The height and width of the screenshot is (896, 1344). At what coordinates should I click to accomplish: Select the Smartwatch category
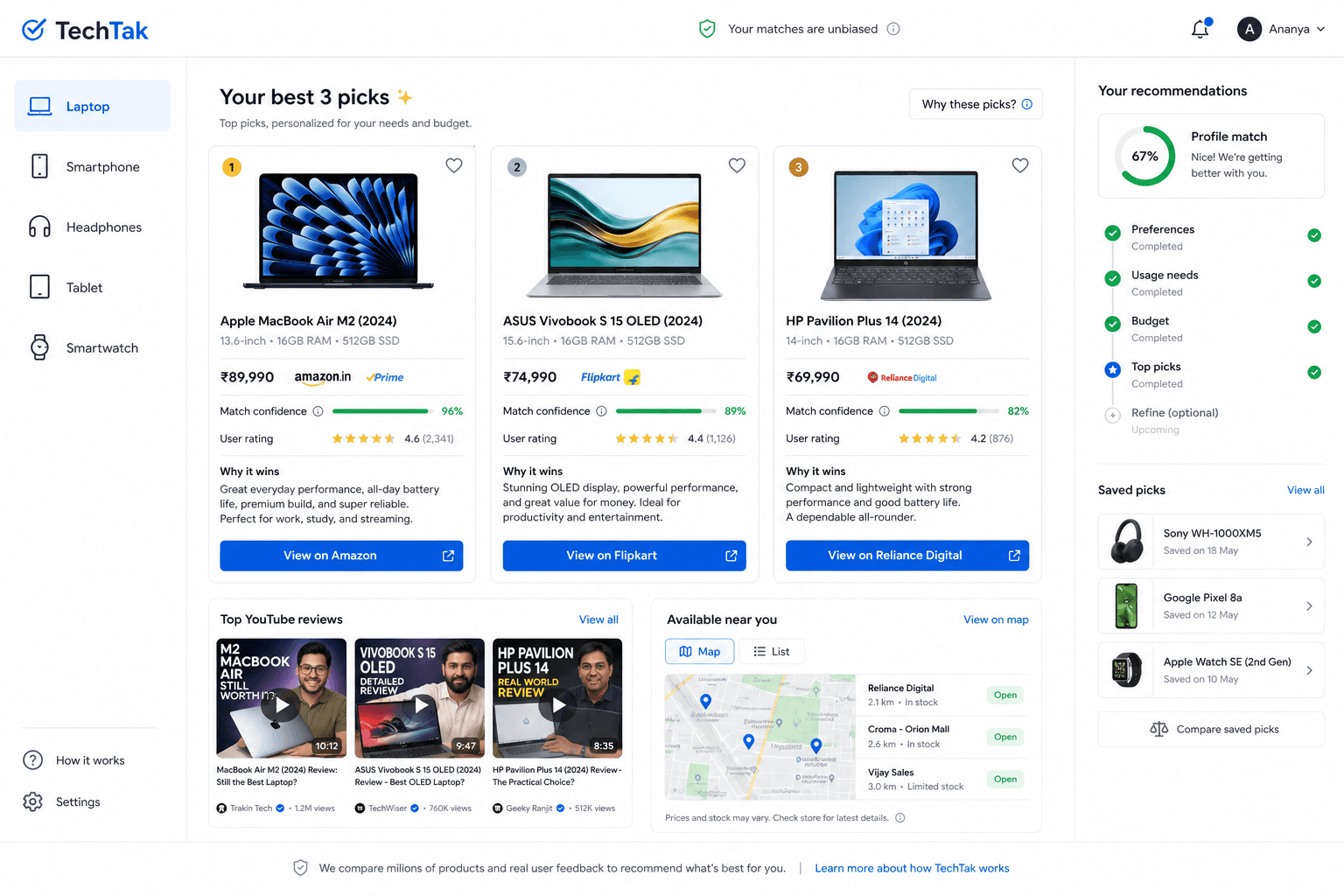(93, 347)
